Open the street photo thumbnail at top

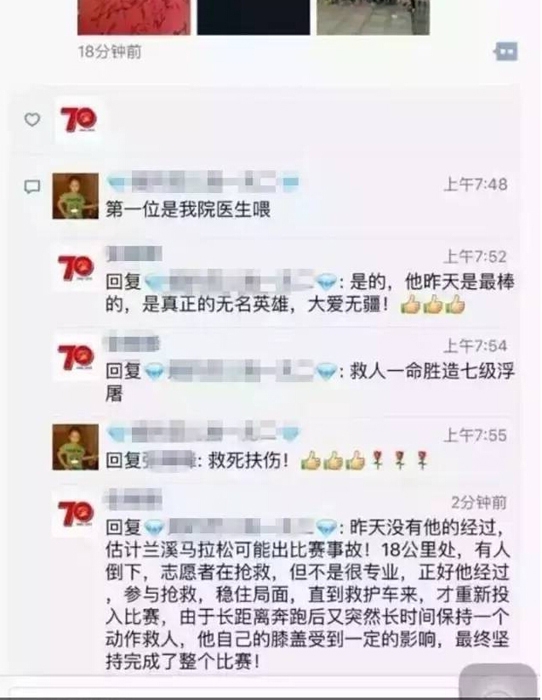373,17
